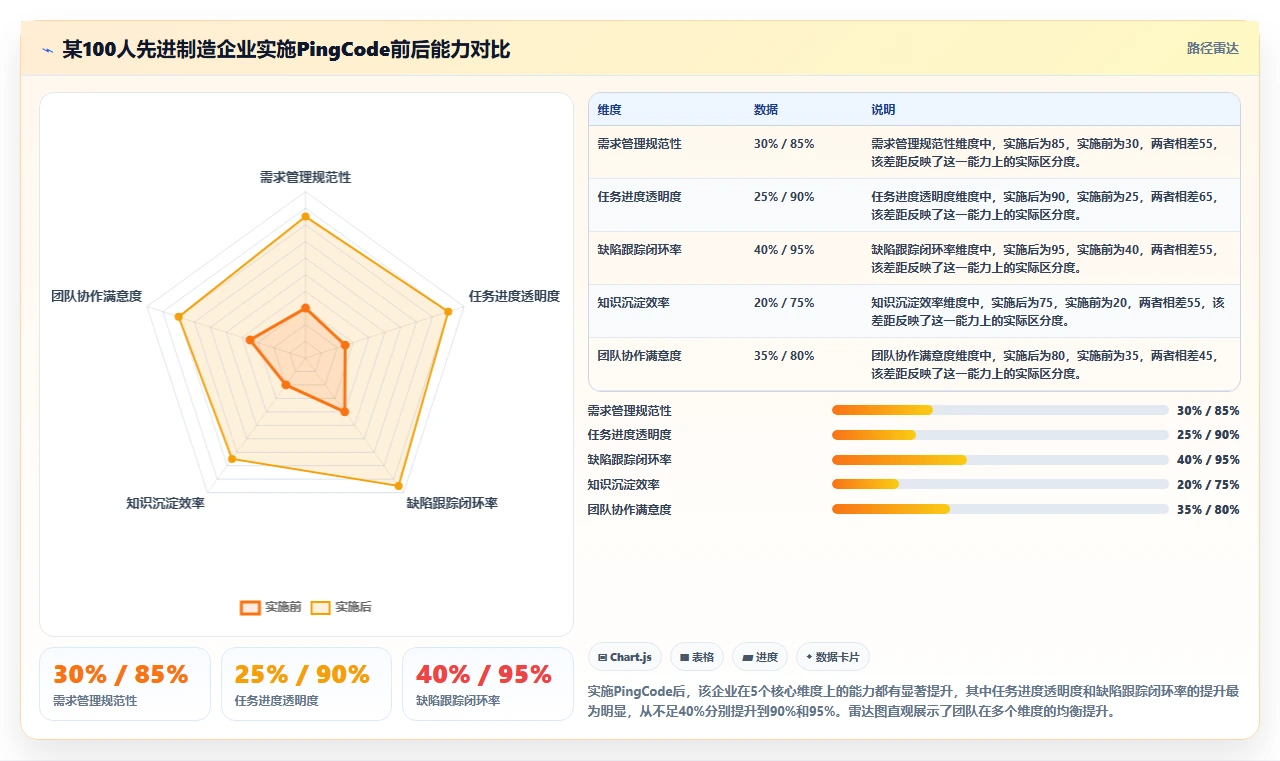Open the 40% / 95% summary card
The height and width of the screenshot is (761, 1280).
click(488, 684)
